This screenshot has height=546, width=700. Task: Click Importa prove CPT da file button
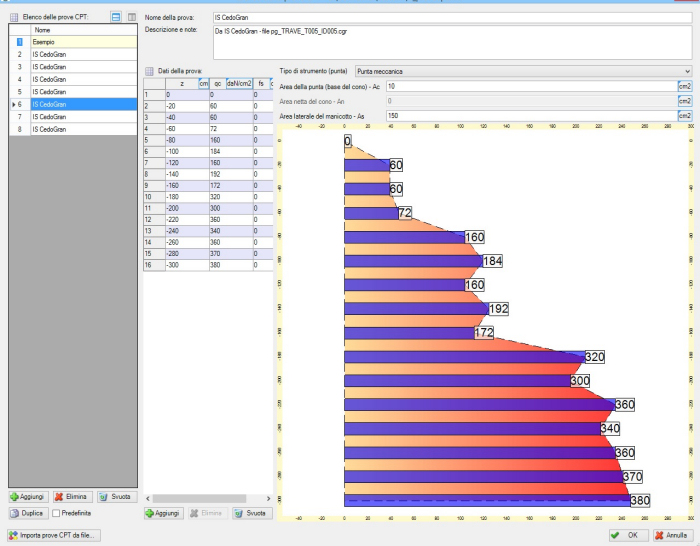pos(54,535)
